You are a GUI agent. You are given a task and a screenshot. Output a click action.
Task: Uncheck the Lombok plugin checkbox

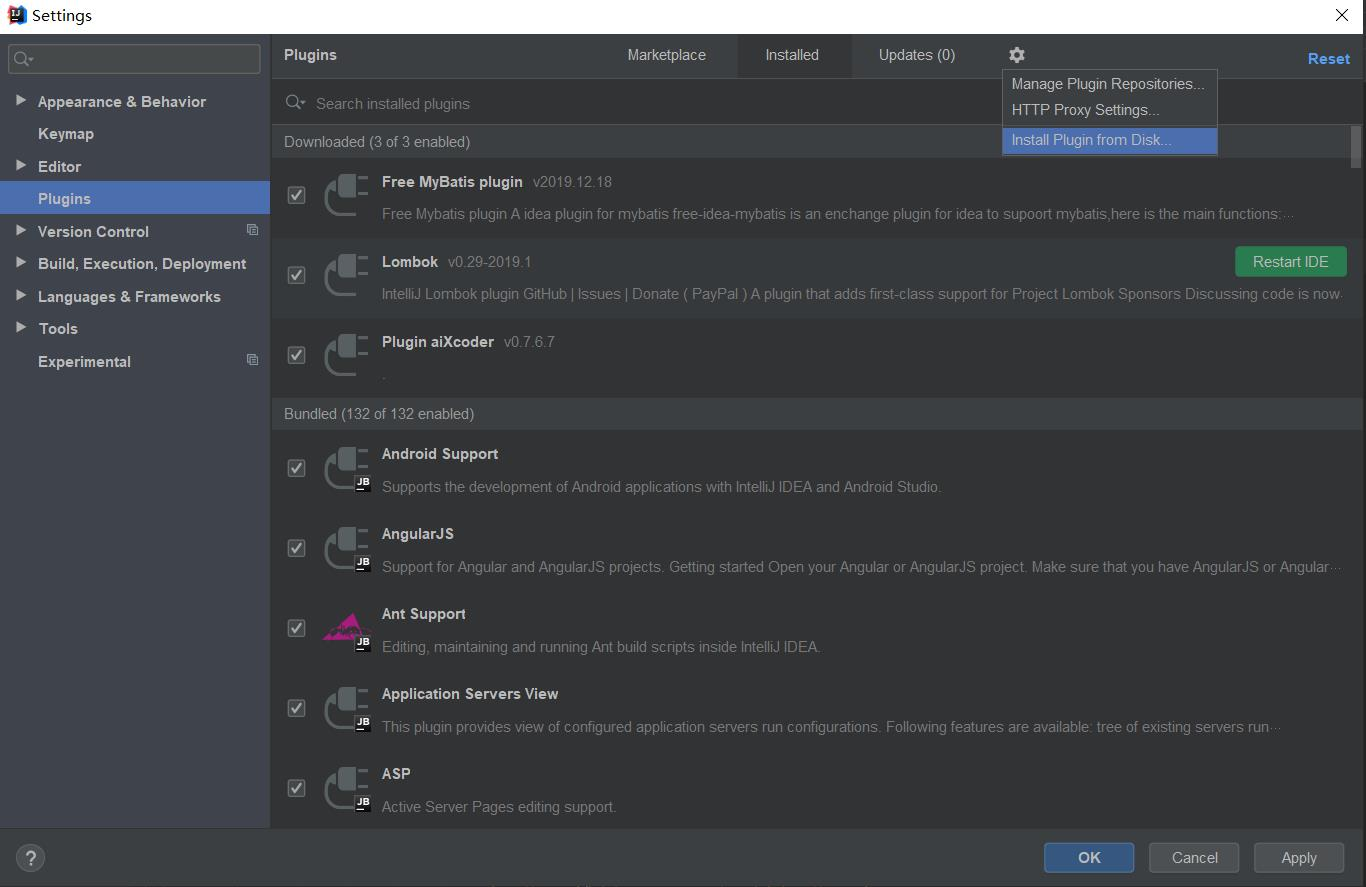296,275
